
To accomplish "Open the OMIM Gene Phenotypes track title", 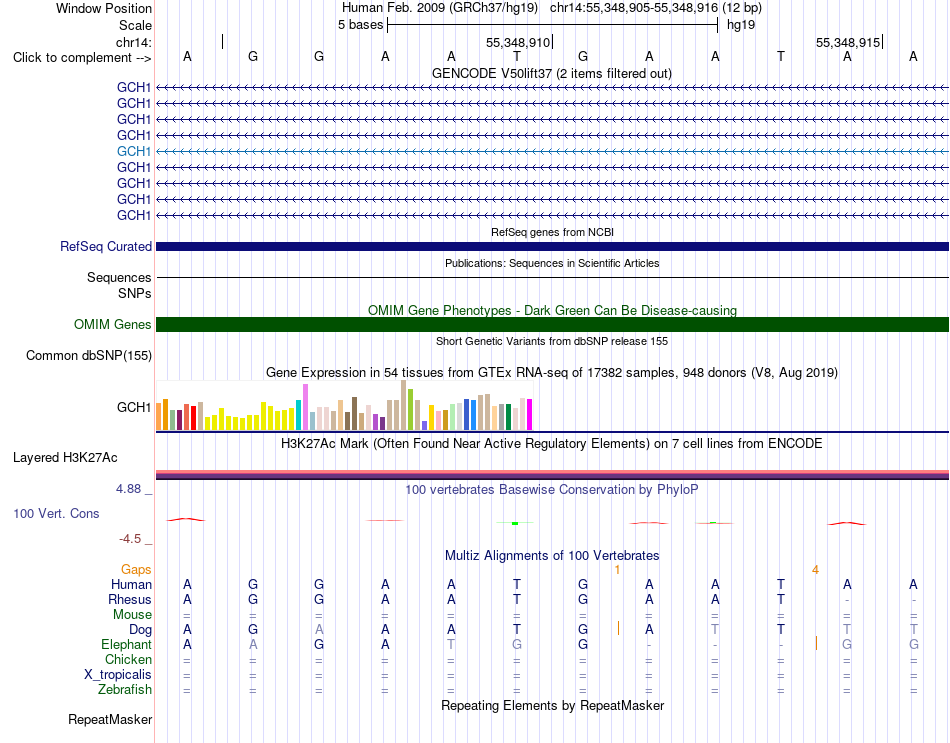I will pos(552,310).
